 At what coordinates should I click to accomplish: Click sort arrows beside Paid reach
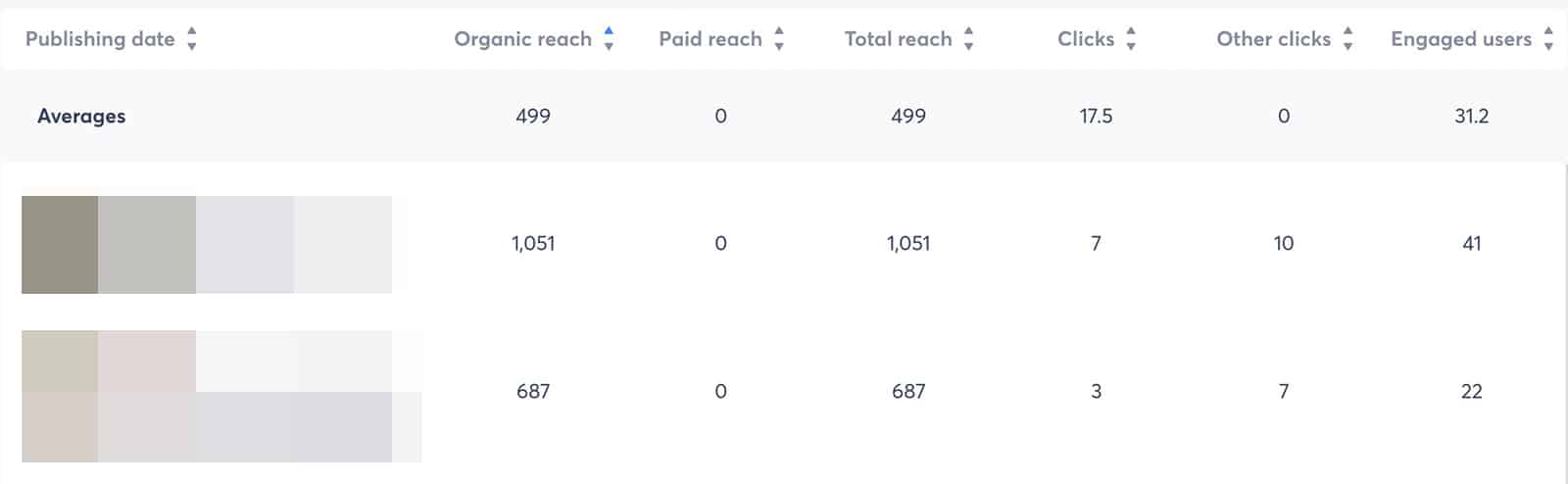coord(779,39)
